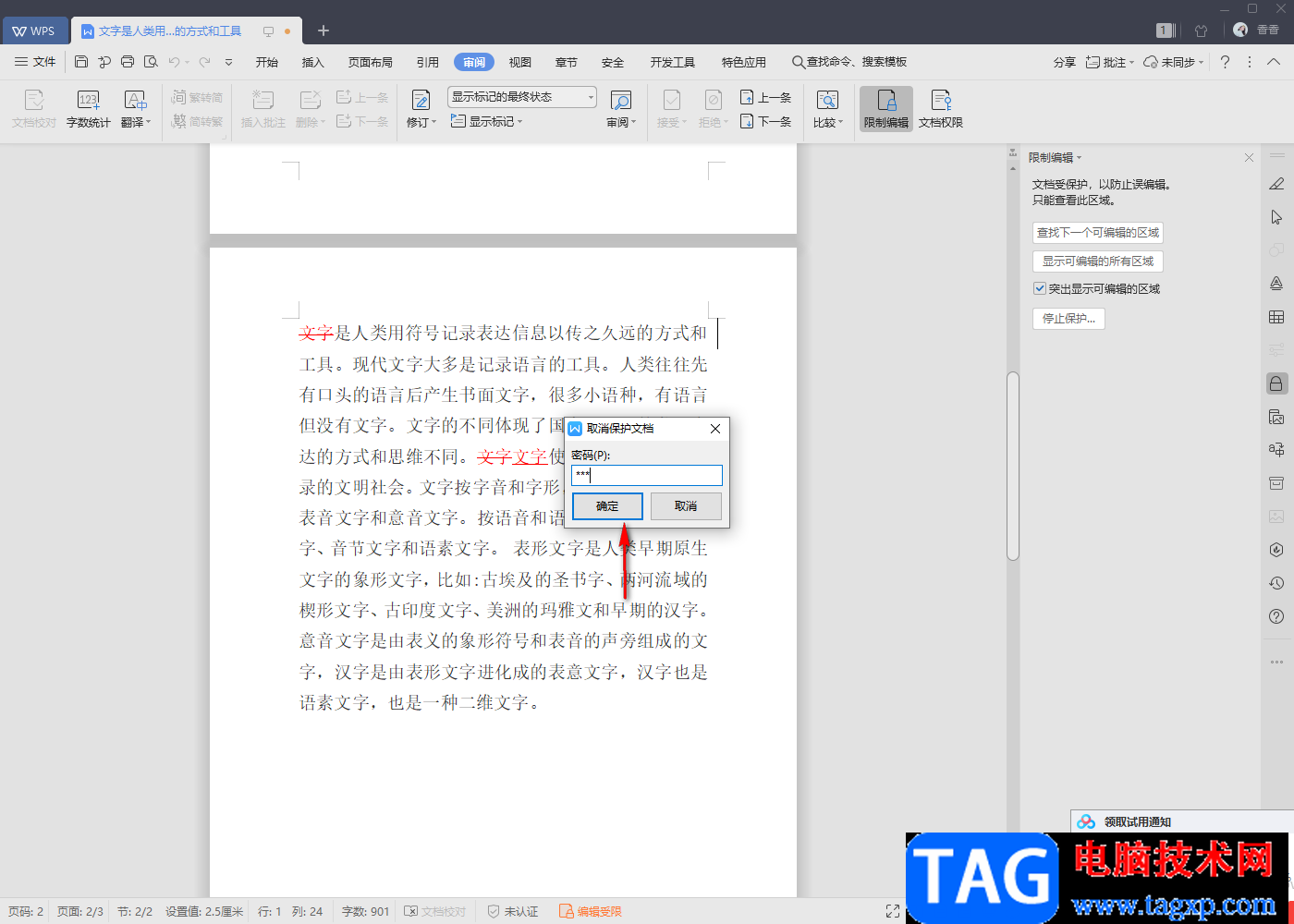Collapse the ribbon with the chevron
The width and height of the screenshot is (1294, 924).
coord(1274,62)
